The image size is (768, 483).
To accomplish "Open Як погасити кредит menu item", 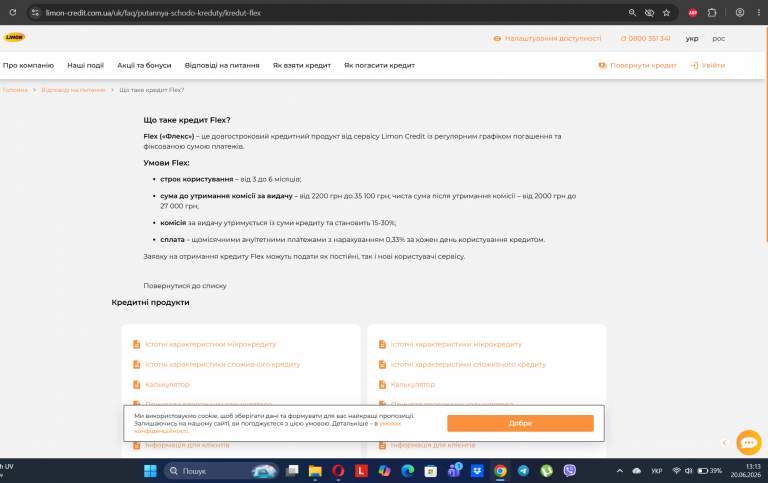I will (379, 65).
